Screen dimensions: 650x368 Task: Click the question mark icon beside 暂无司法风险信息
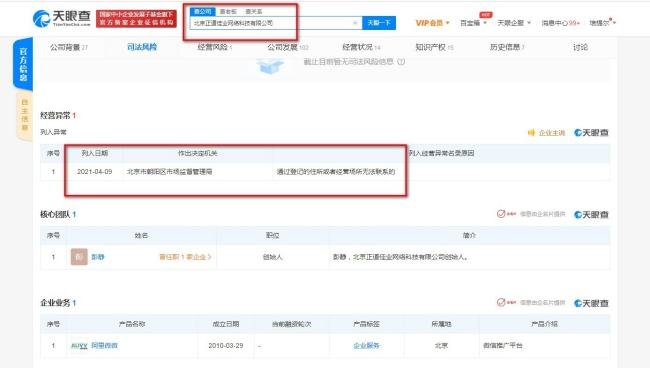(401, 62)
